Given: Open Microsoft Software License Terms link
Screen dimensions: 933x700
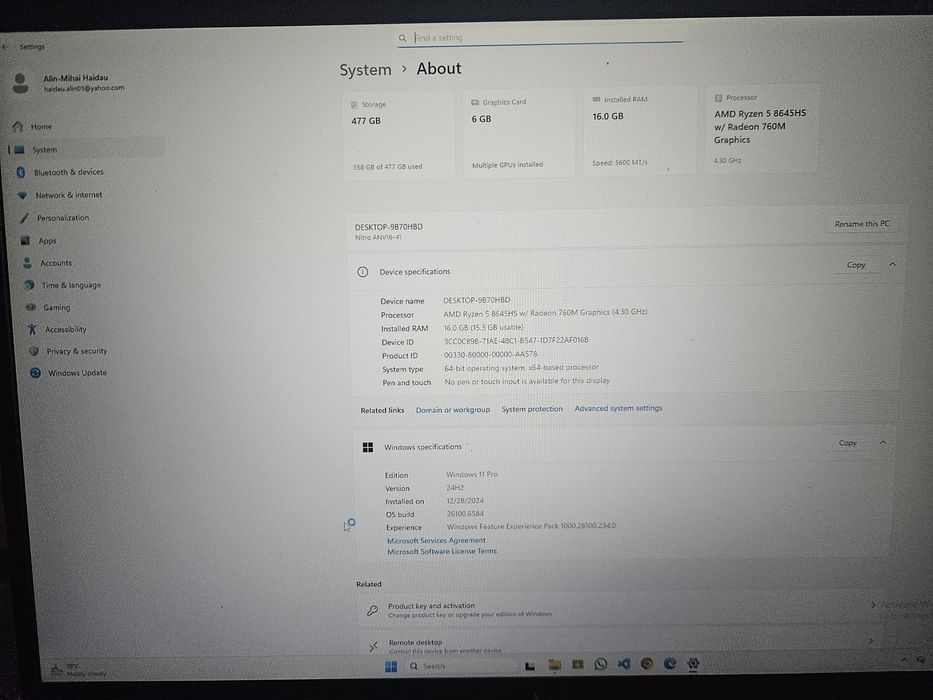Looking at the screenshot, I should [442, 552].
